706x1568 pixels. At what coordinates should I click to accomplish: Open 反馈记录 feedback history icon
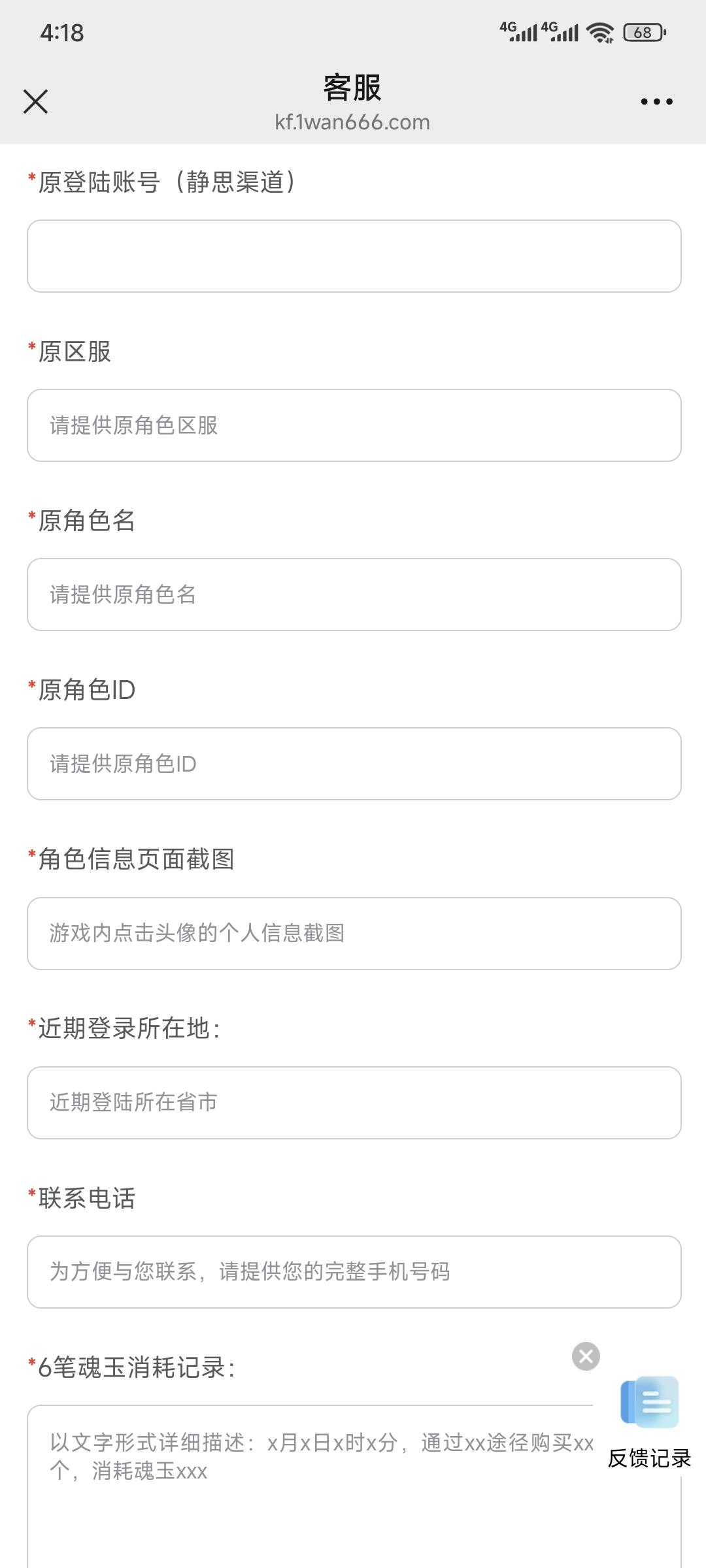pos(650,1402)
